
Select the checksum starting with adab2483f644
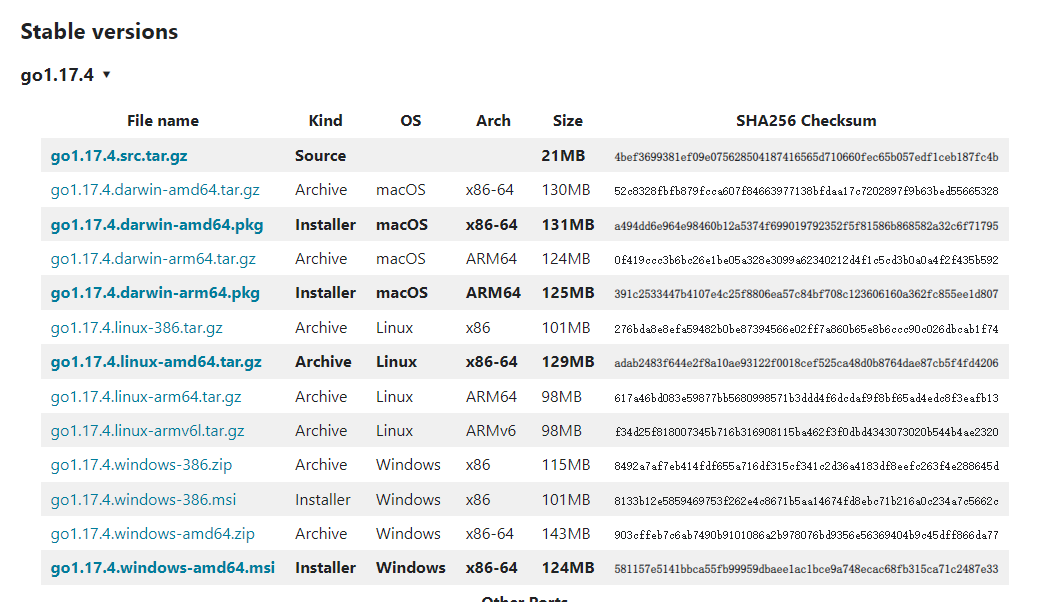click(x=806, y=363)
